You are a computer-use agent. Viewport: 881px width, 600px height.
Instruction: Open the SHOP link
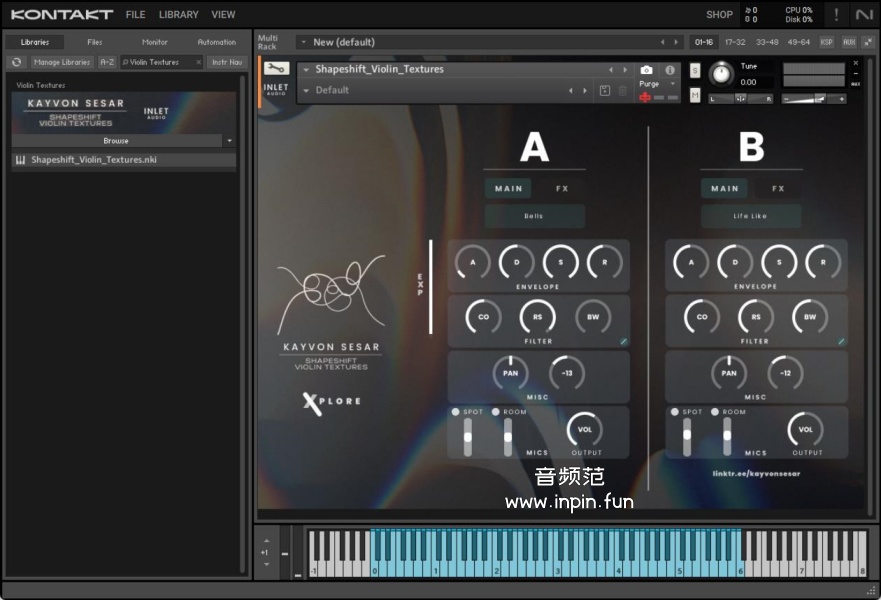pyautogui.click(x=719, y=14)
